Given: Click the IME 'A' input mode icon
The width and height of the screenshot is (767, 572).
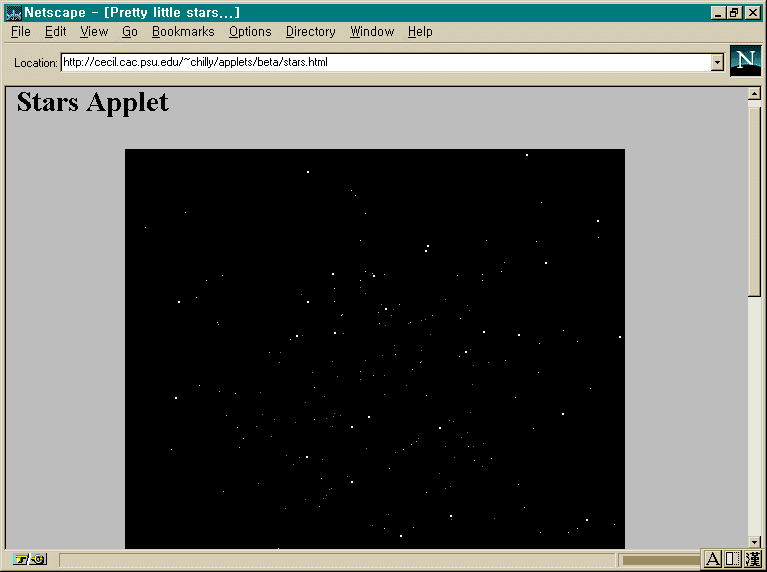Looking at the screenshot, I should 713,558.
